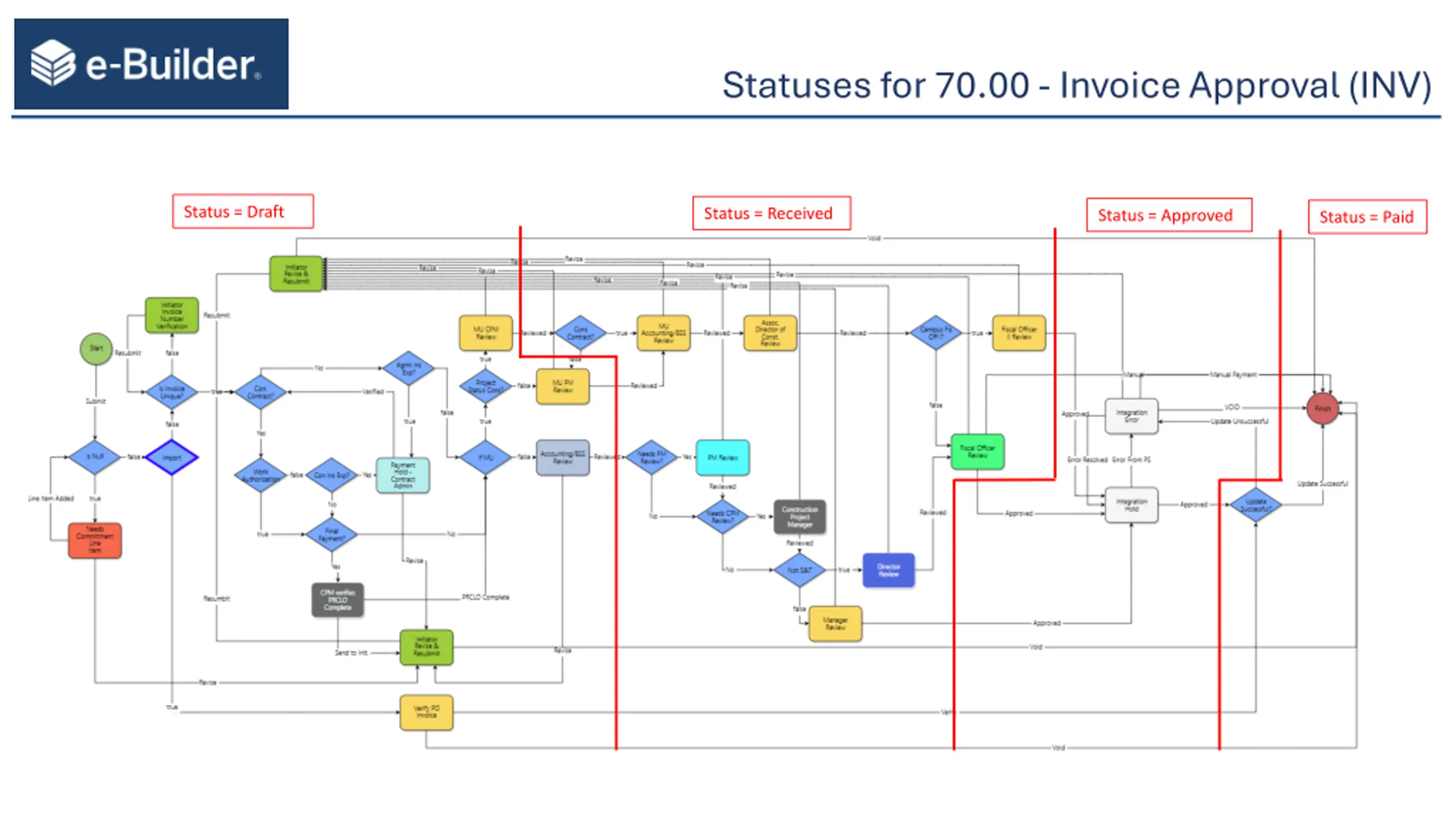Click the 'Status = Paid' label box
This screenshot has width=1456, height=819.
pos(1367,217)
